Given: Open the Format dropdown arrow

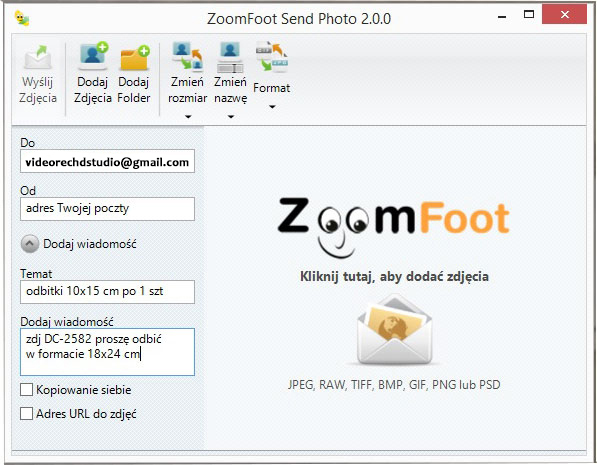Looking at the screenshot, I should [x=272, y=107].
